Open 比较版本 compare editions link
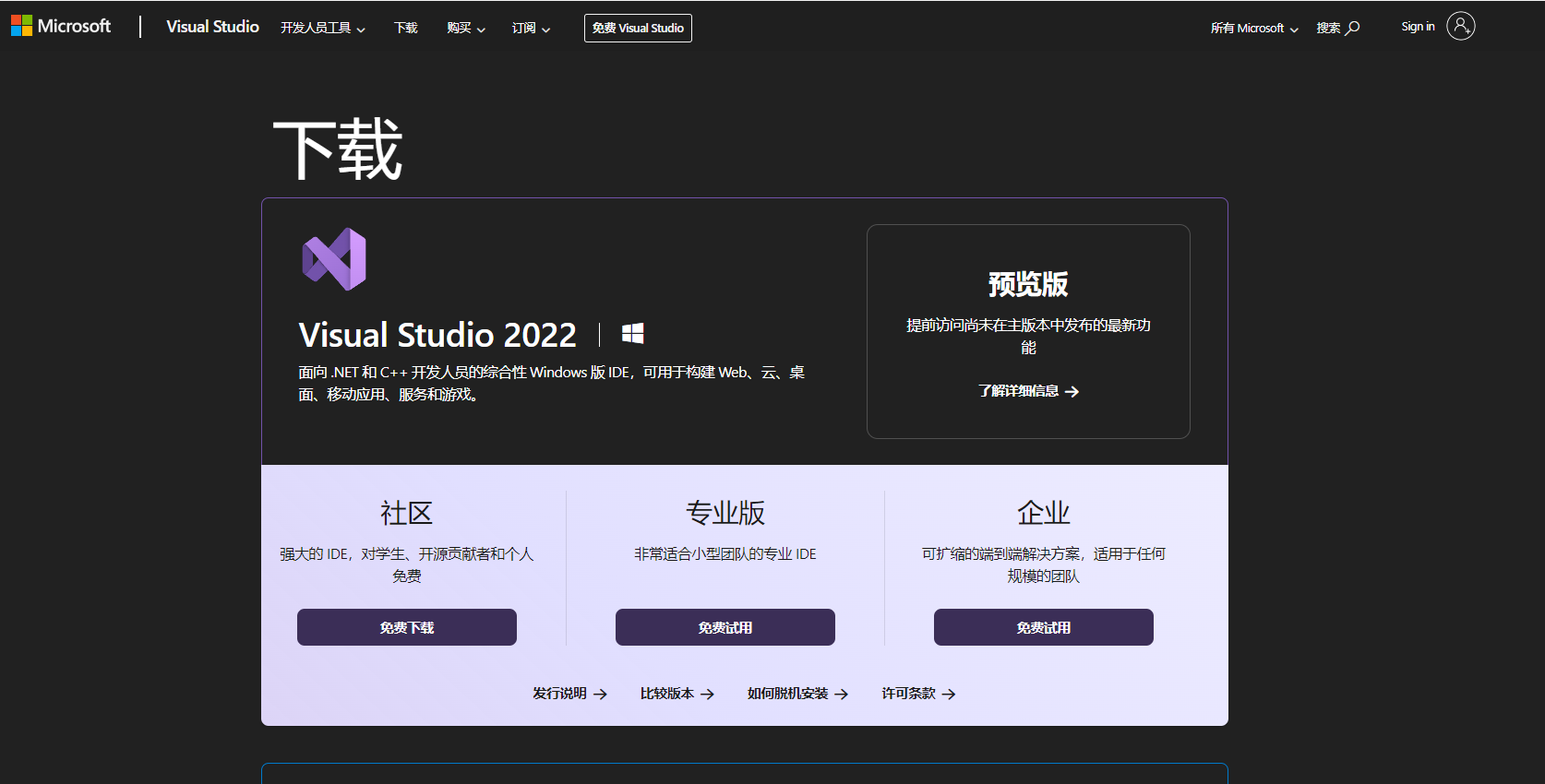1545x784 pixels. [x=677, y=694]
